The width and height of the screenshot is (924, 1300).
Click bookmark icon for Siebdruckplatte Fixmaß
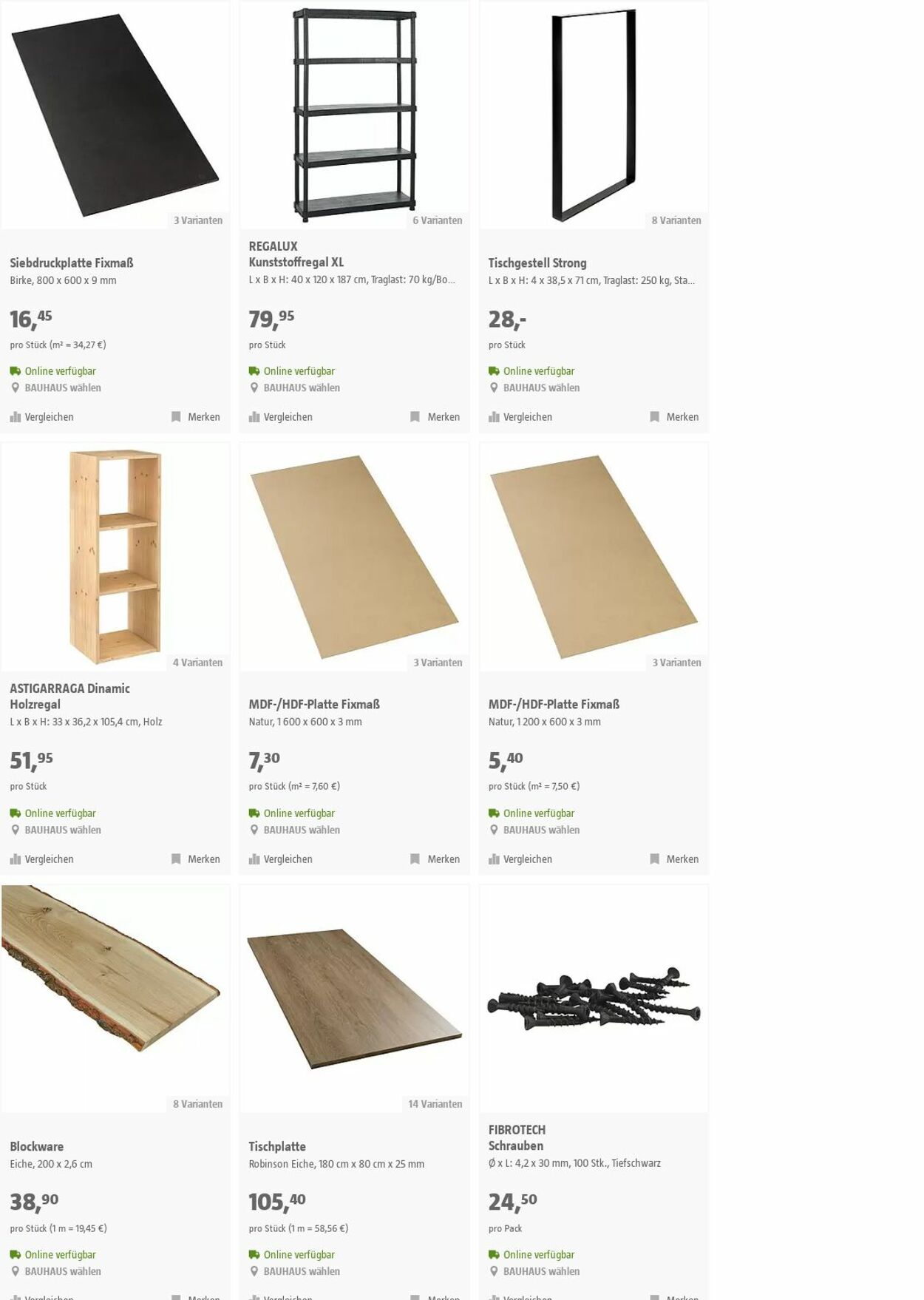(176, 417)
